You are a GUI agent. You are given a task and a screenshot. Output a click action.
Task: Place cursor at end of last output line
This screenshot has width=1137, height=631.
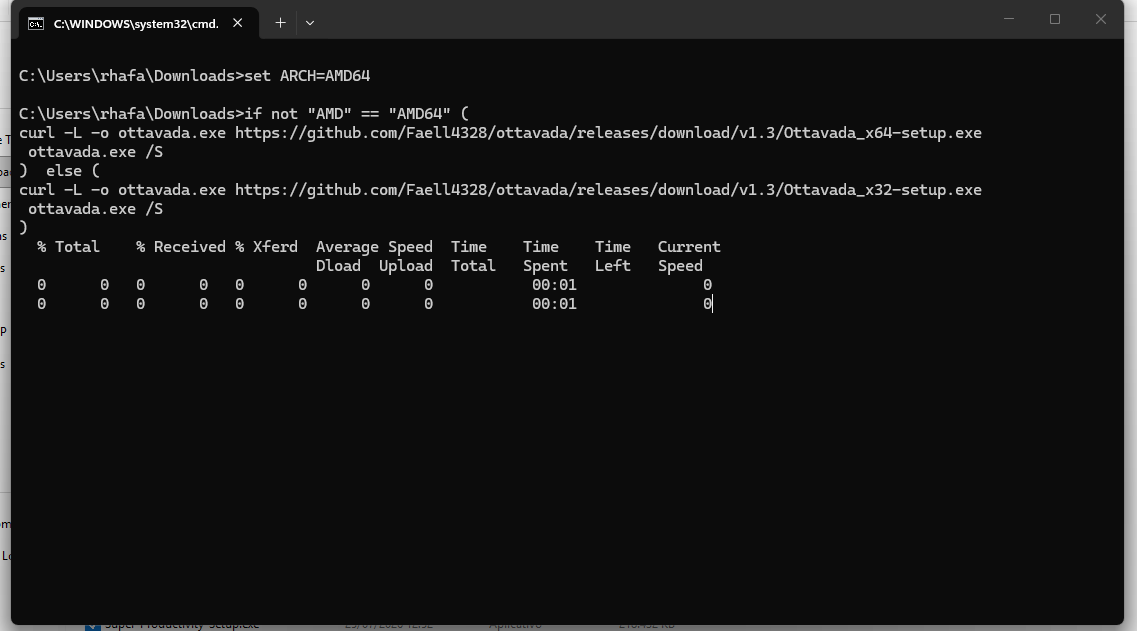tap(713, 305)
